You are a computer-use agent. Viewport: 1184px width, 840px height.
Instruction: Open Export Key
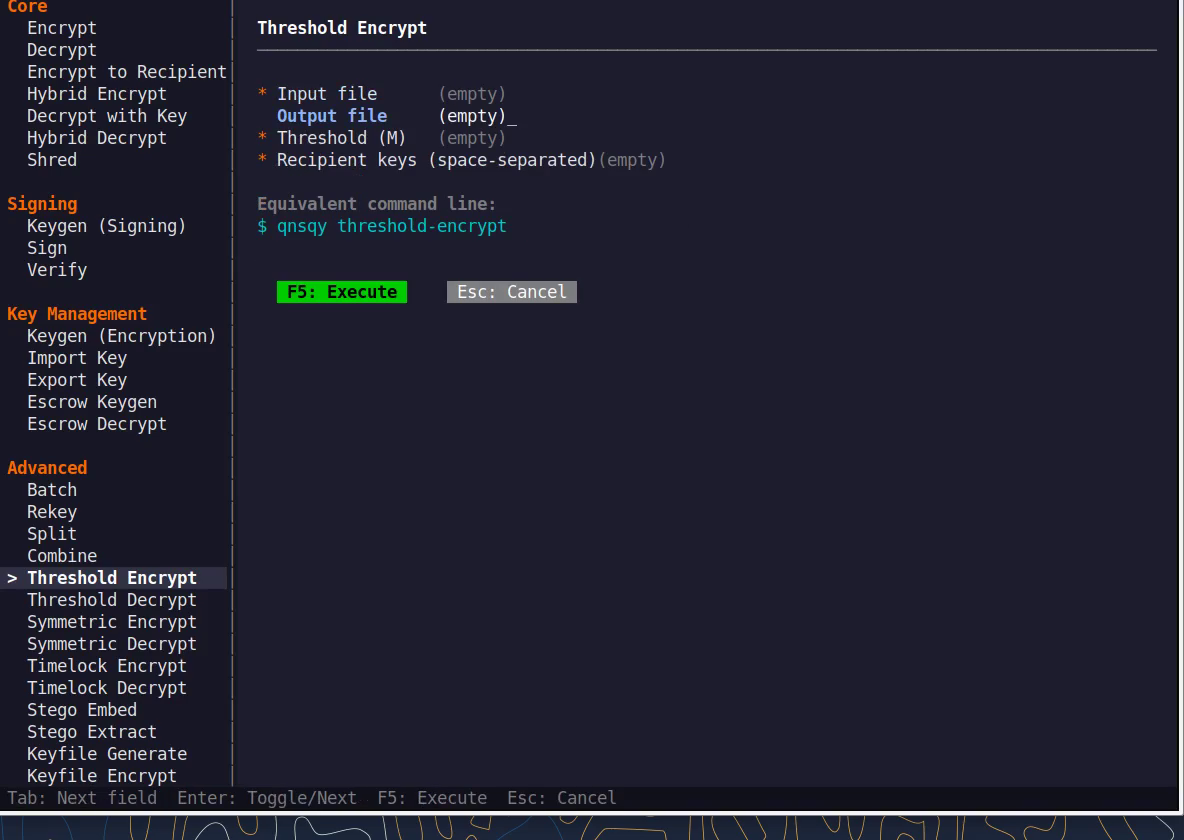[x=77, y=379]
